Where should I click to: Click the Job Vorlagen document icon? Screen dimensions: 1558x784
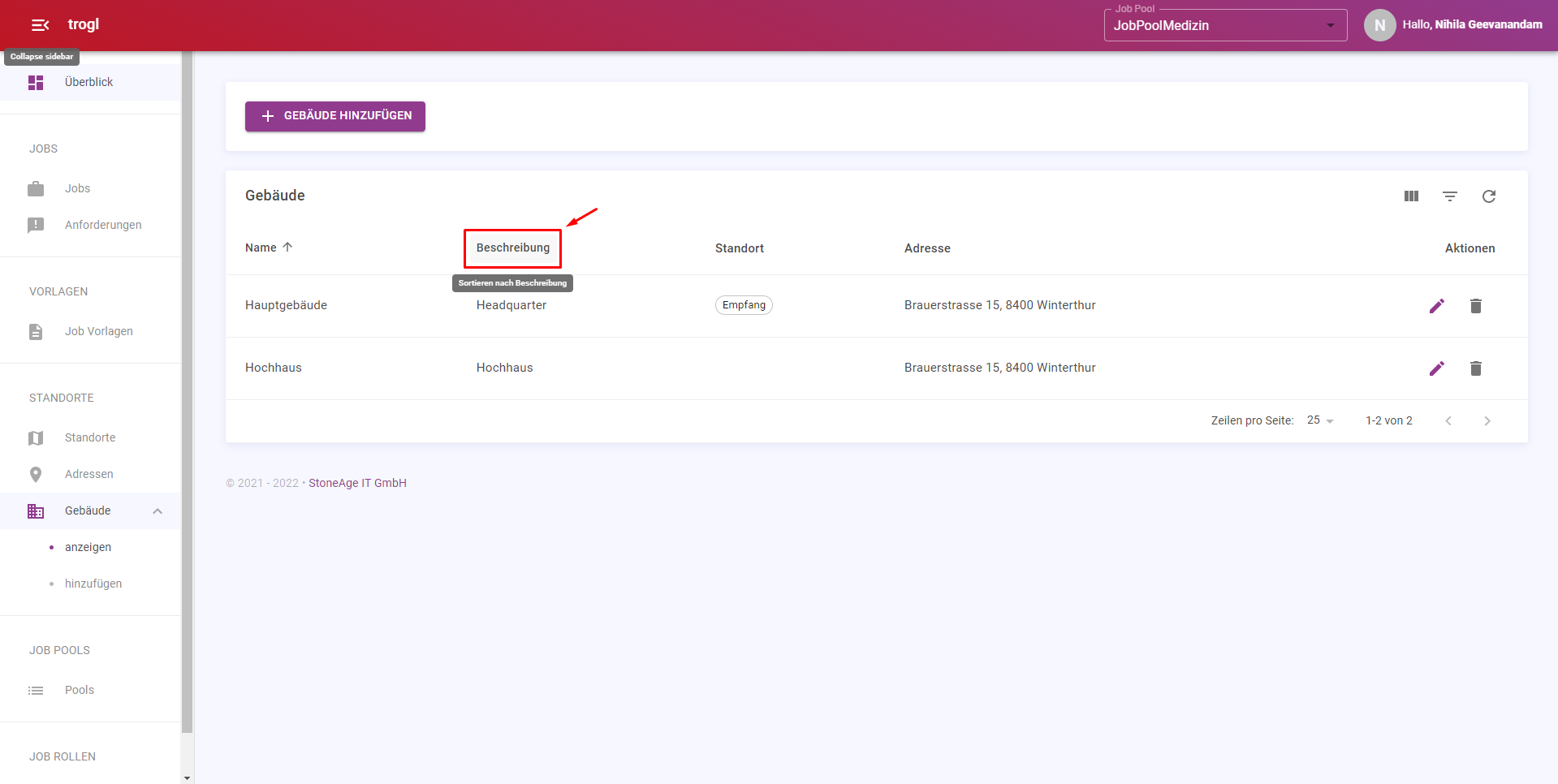coord(36,332)
